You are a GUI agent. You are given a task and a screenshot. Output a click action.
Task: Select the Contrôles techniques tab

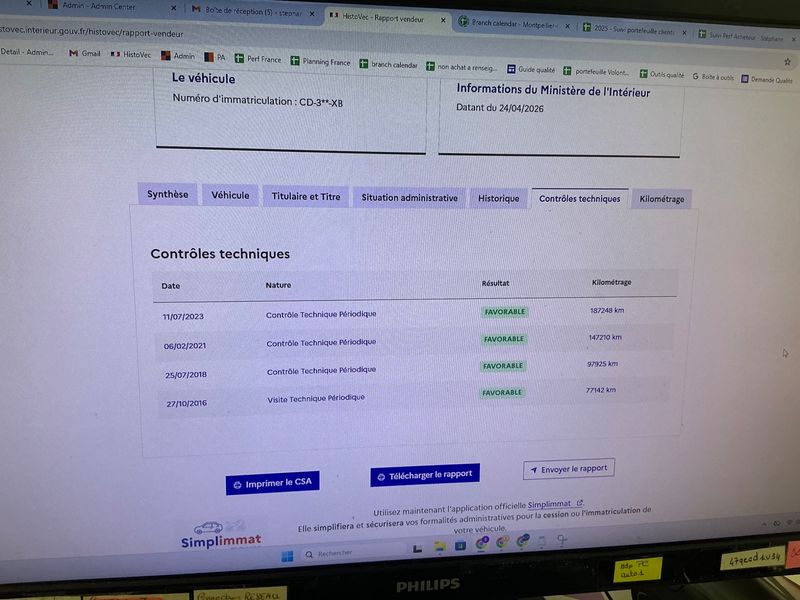pos(580,198)
